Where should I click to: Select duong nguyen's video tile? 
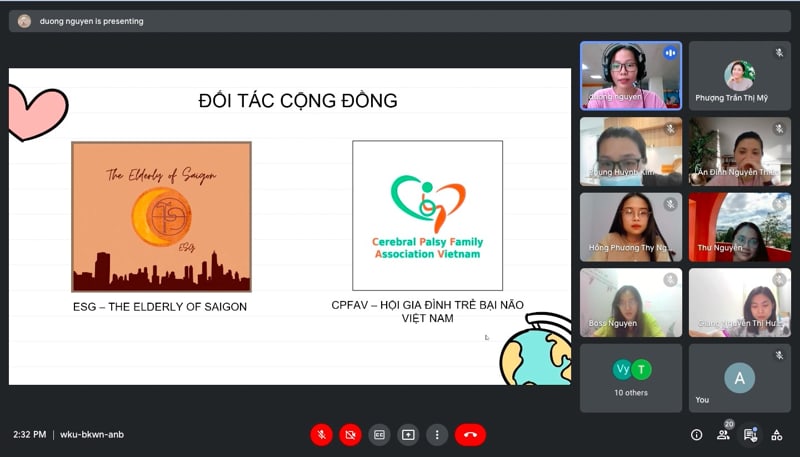pos(631,75)
